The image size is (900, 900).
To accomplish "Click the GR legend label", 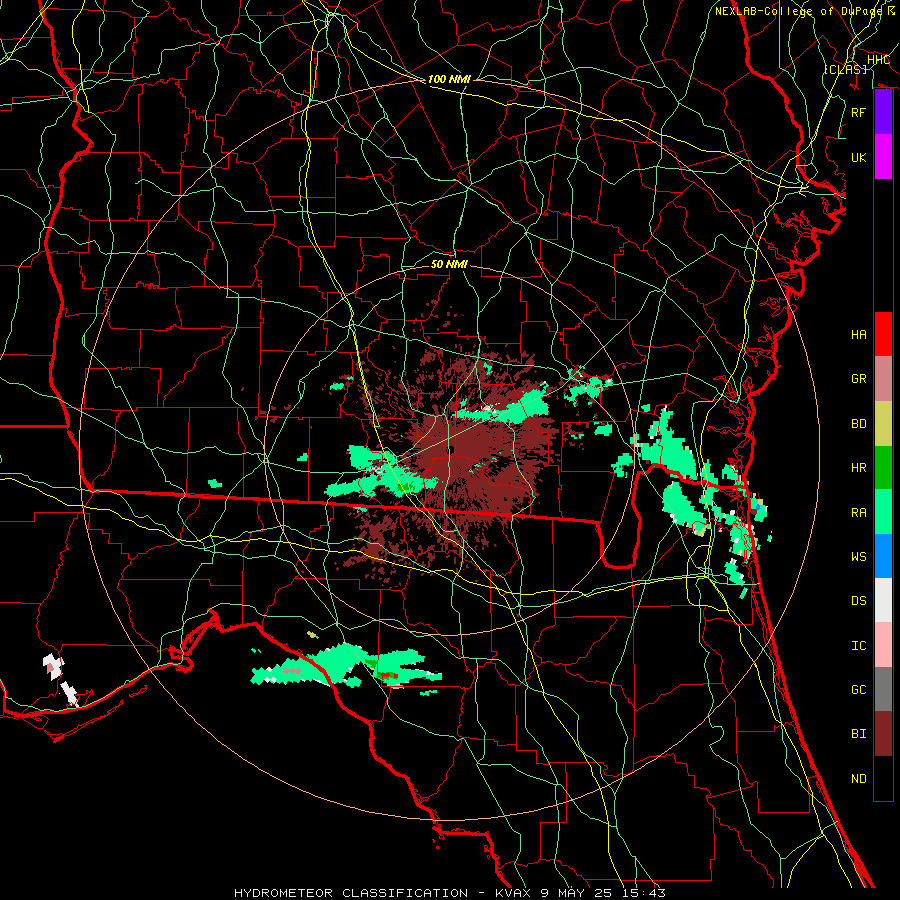I will [859, 379].
